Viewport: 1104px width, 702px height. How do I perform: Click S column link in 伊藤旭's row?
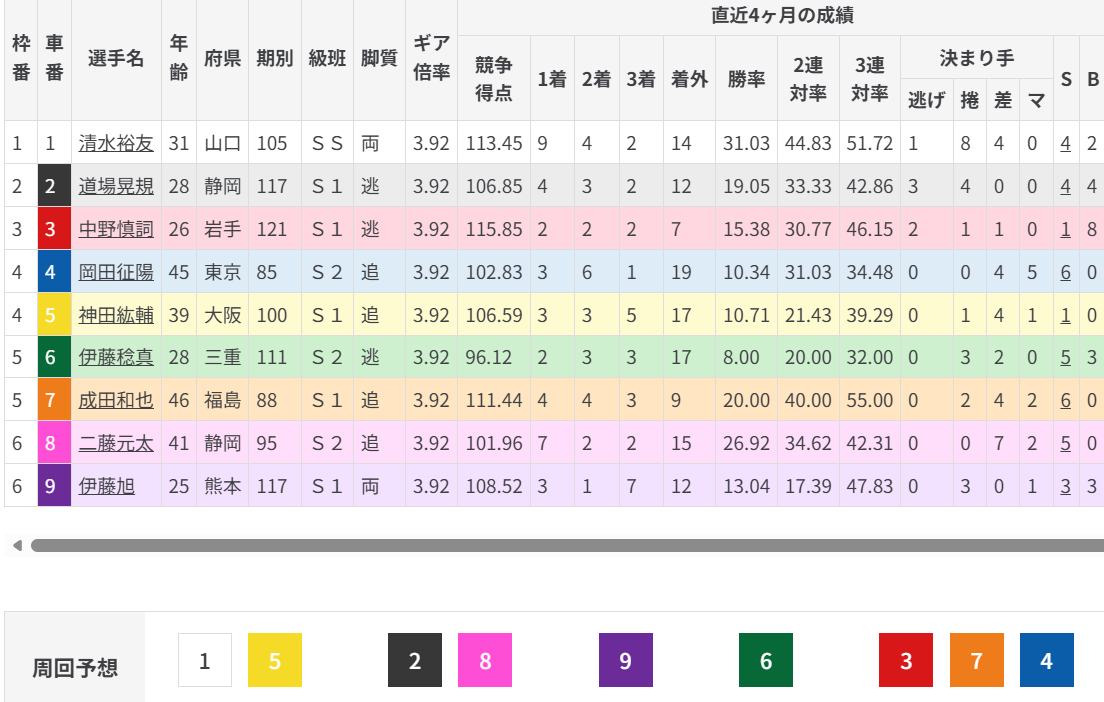(1066, 486)
